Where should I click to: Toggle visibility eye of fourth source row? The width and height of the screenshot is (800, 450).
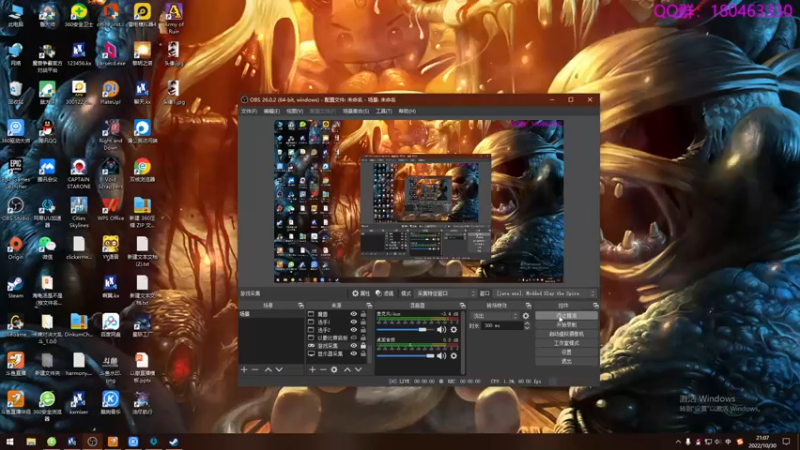[354, 338]
